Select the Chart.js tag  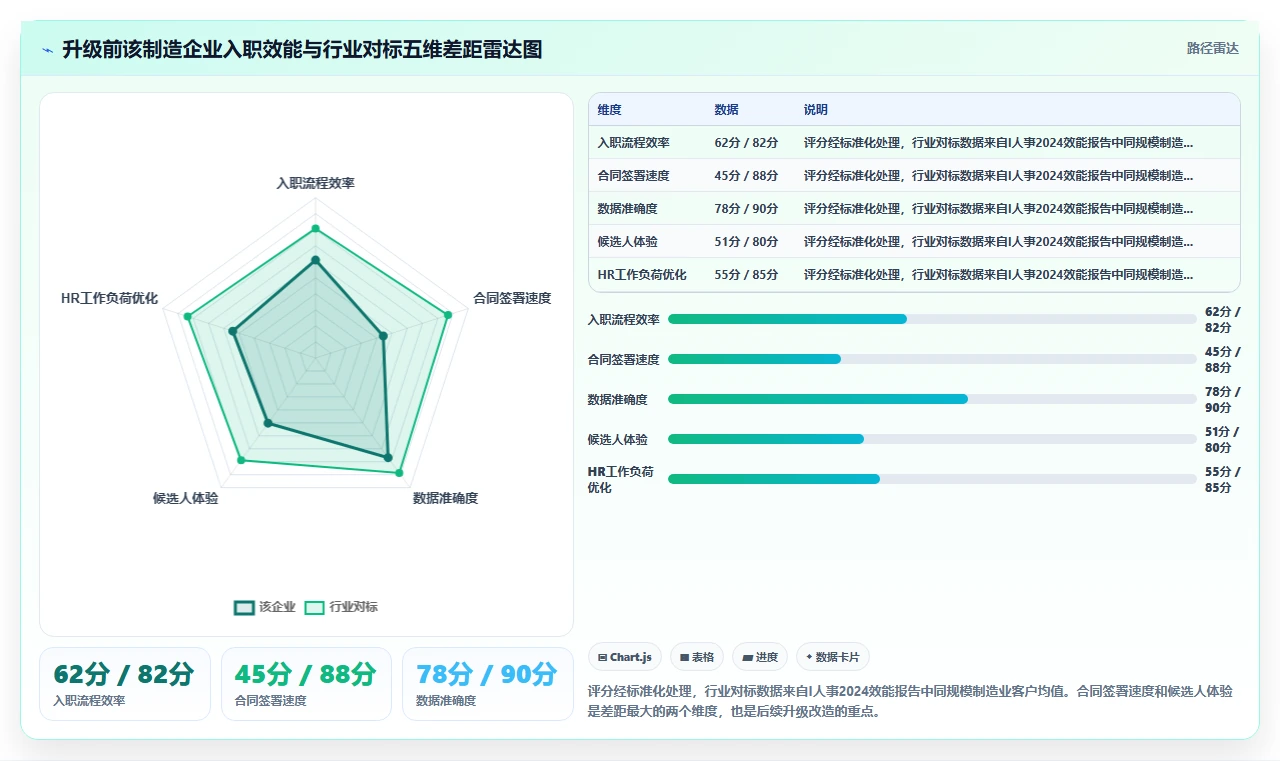click(625, 657)
